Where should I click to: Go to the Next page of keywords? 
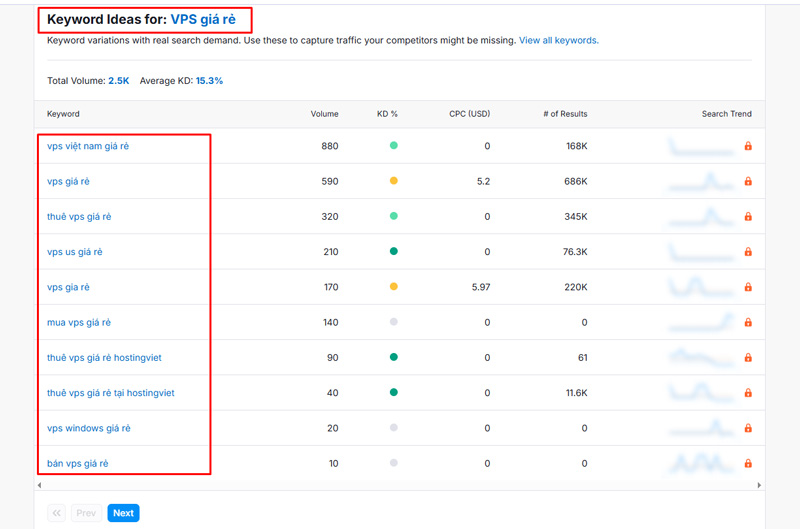click(x=123, y=513)
